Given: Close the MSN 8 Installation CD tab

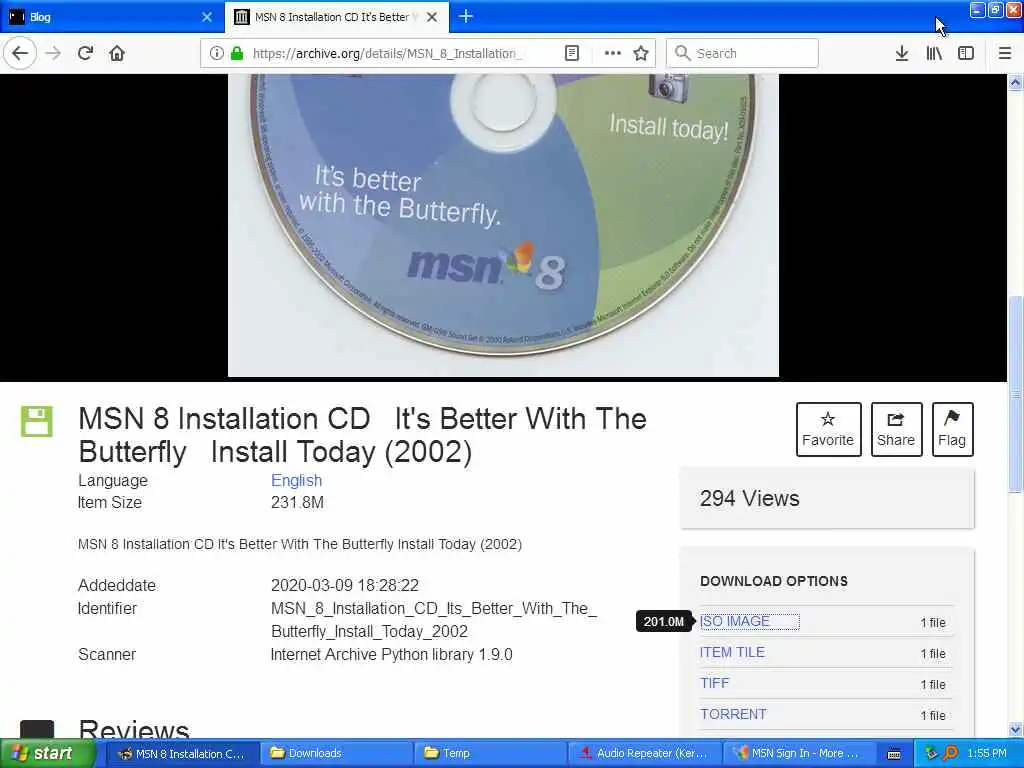Looking at the screenshot, I should [432, 17].
